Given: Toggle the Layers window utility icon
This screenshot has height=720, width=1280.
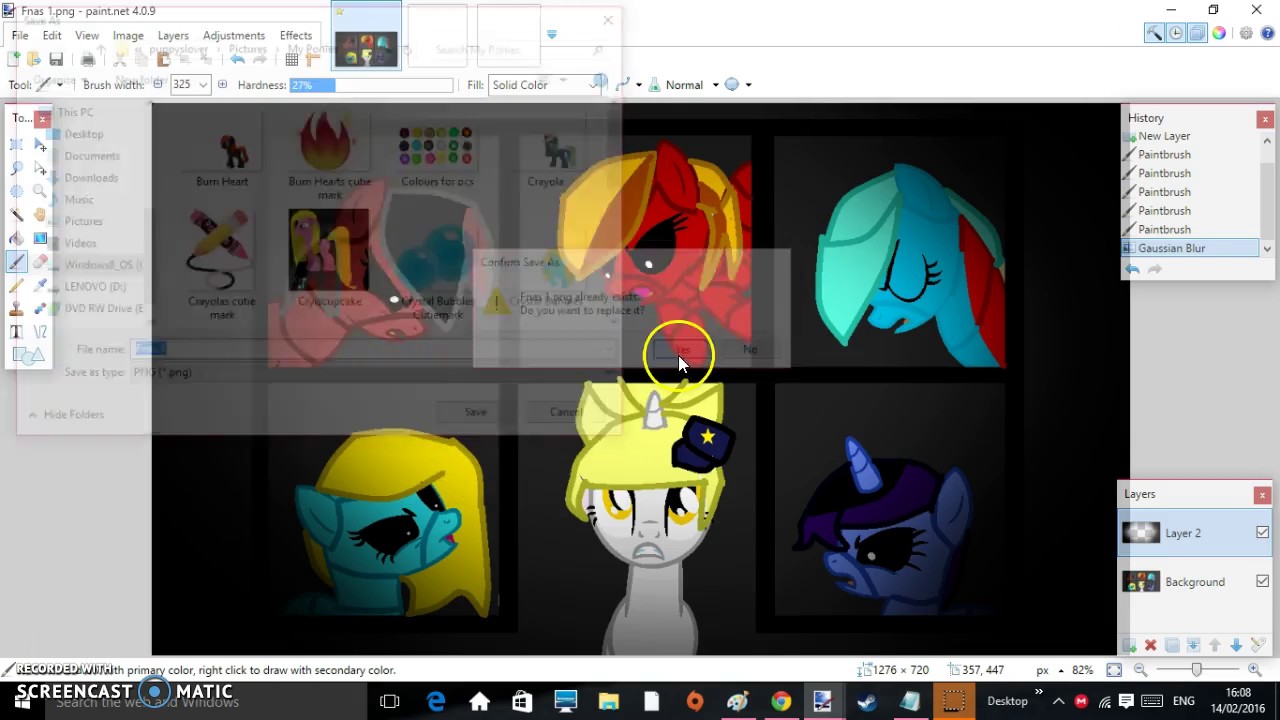Looking at the screenshot, I should pos(1197,33).
